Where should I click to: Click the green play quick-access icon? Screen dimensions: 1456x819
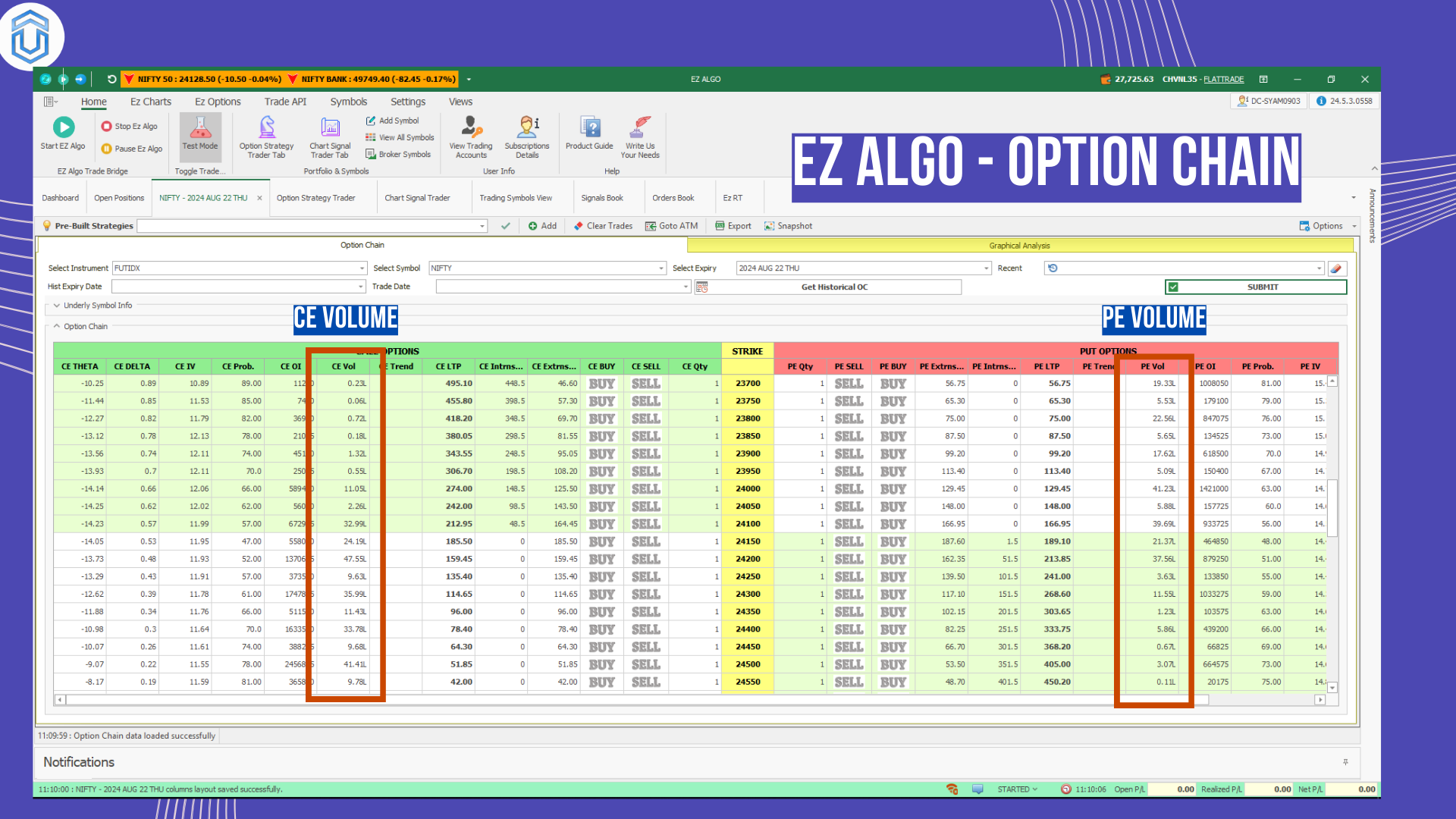63,79
